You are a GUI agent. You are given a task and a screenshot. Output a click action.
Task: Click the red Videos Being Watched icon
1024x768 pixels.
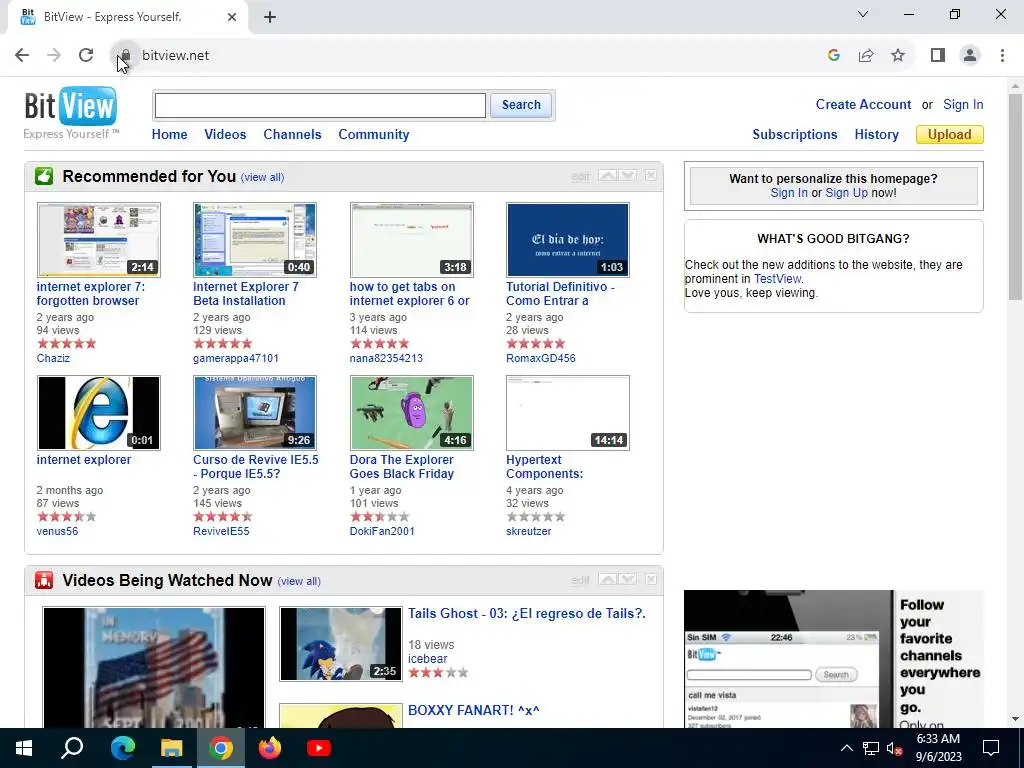(44, 580)
